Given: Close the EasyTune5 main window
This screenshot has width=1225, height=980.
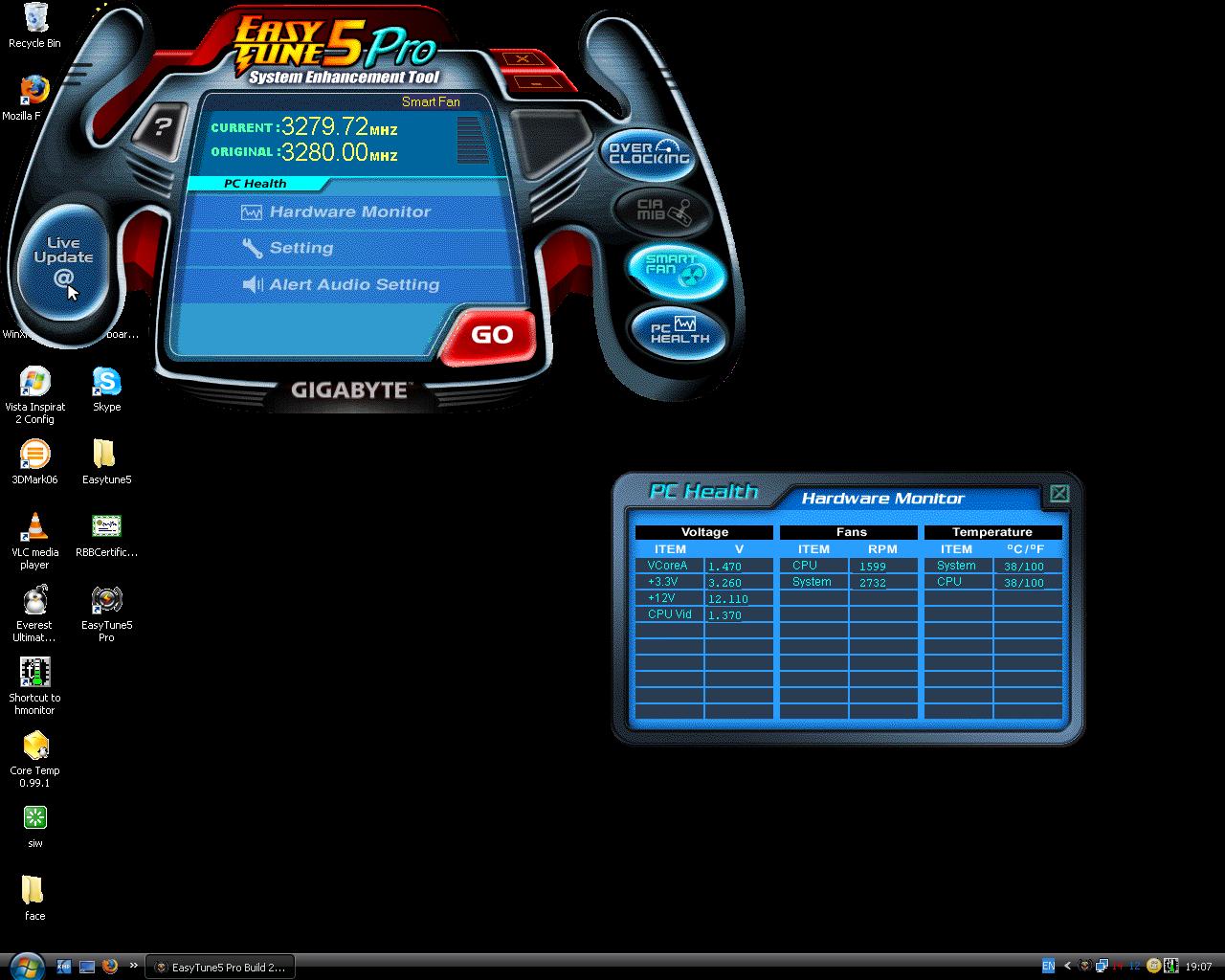Looking at the screenshot, I should [522, 59].
